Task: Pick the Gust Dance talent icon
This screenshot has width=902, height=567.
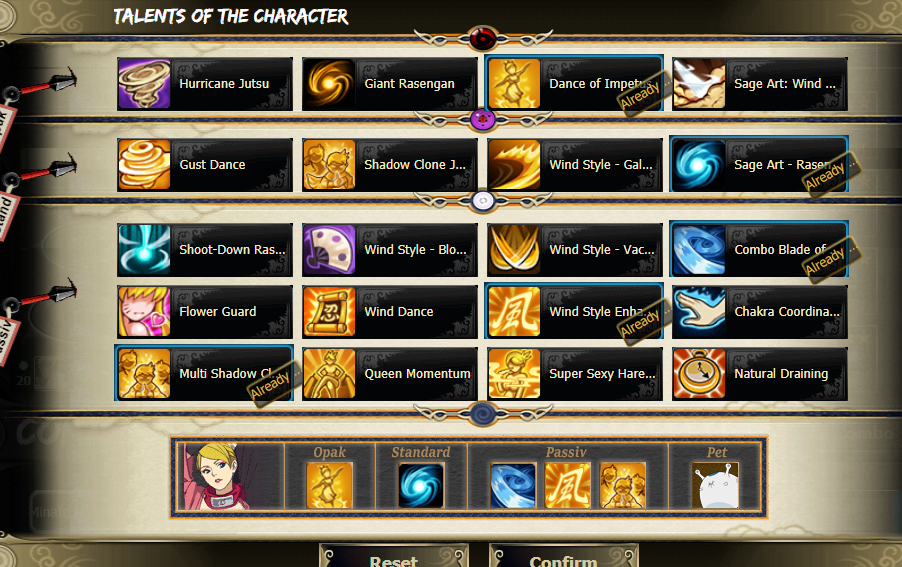Action: pos(144,164)
